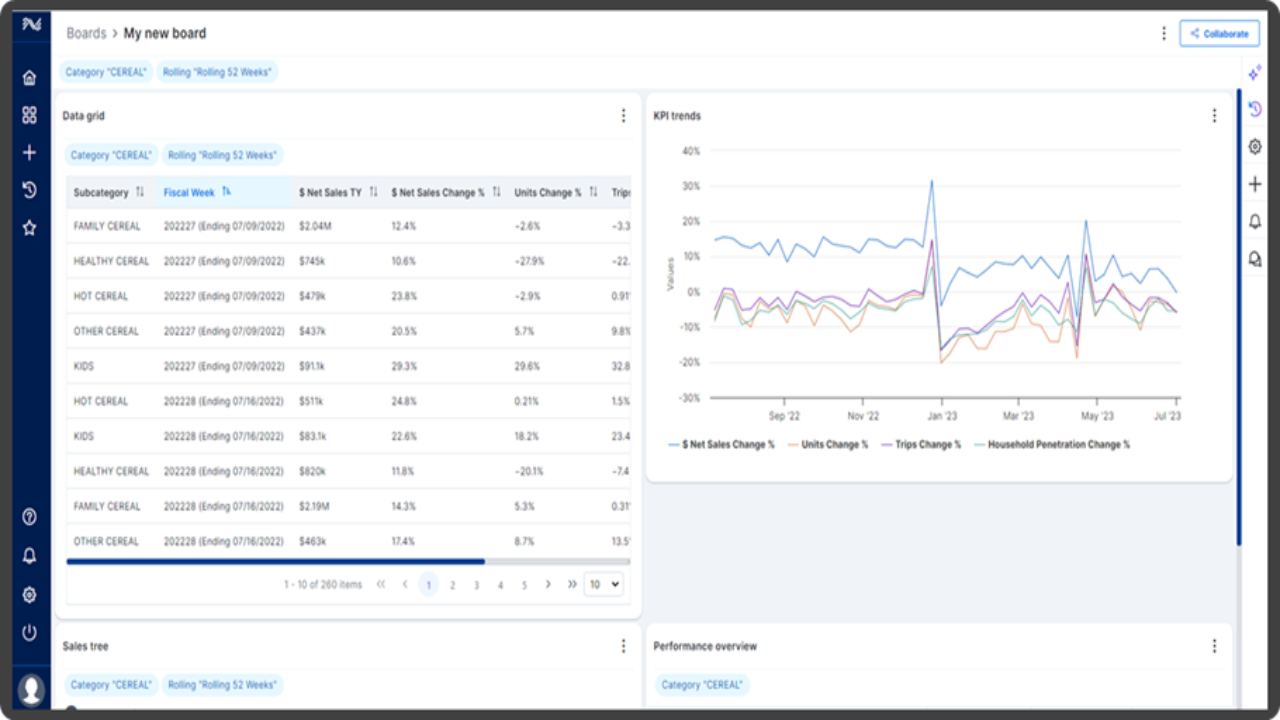1280x720 pixels.
Task: Click Performance overview Category "CEREAL" chip
Action: pyautogui.click(x=702, y=685)
